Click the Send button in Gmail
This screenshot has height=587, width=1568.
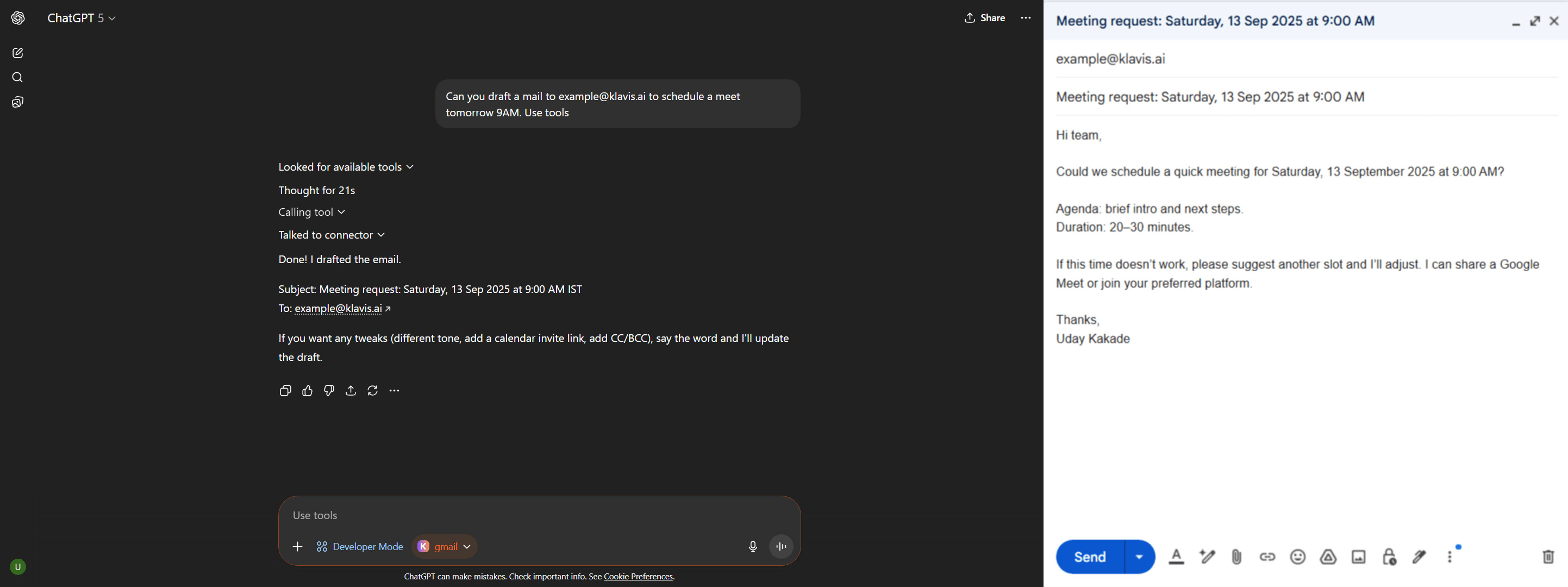pyautogui.click(x=1090, y=557)
